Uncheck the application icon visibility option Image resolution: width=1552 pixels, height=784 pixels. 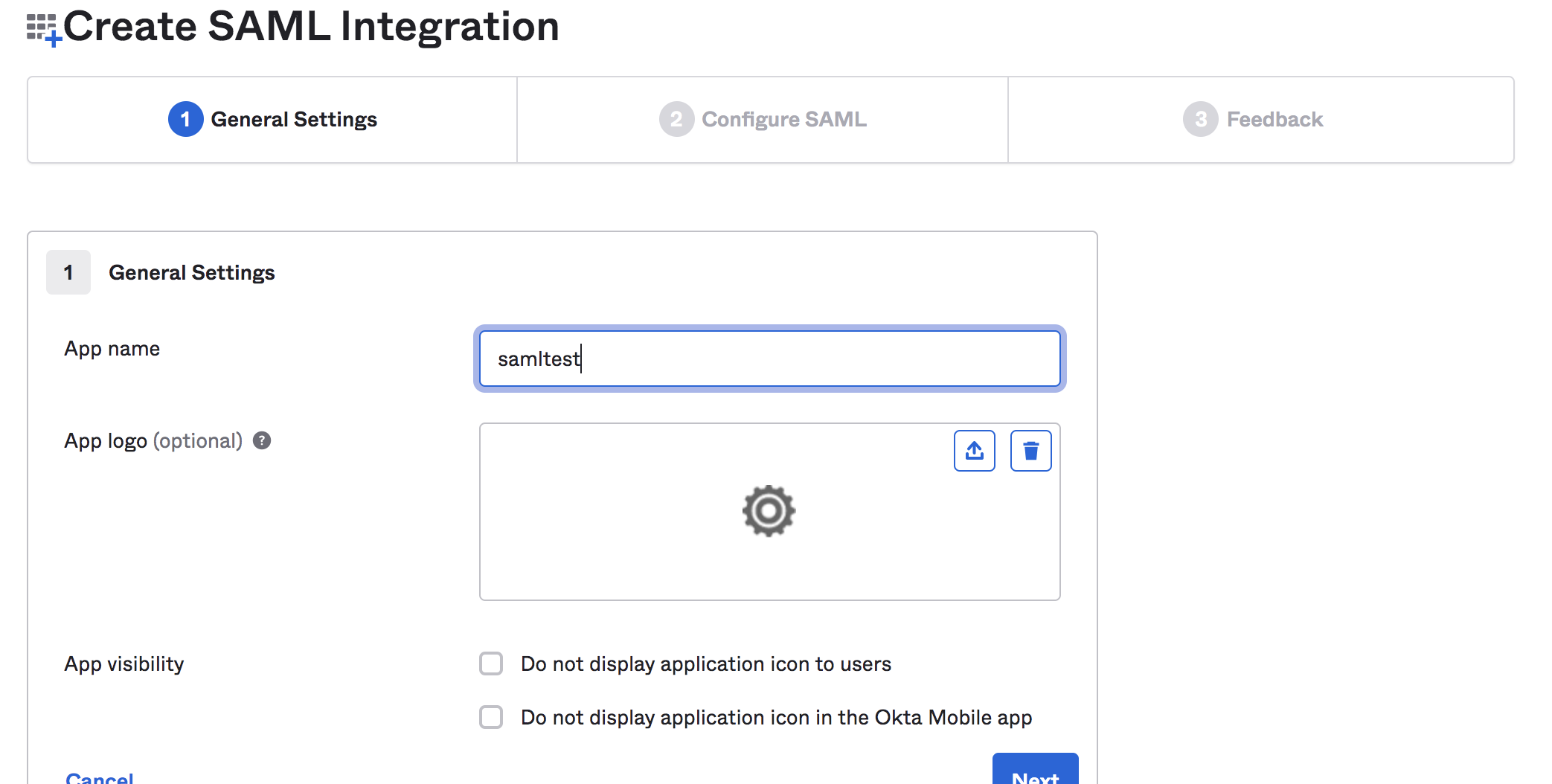pos(491,663)
